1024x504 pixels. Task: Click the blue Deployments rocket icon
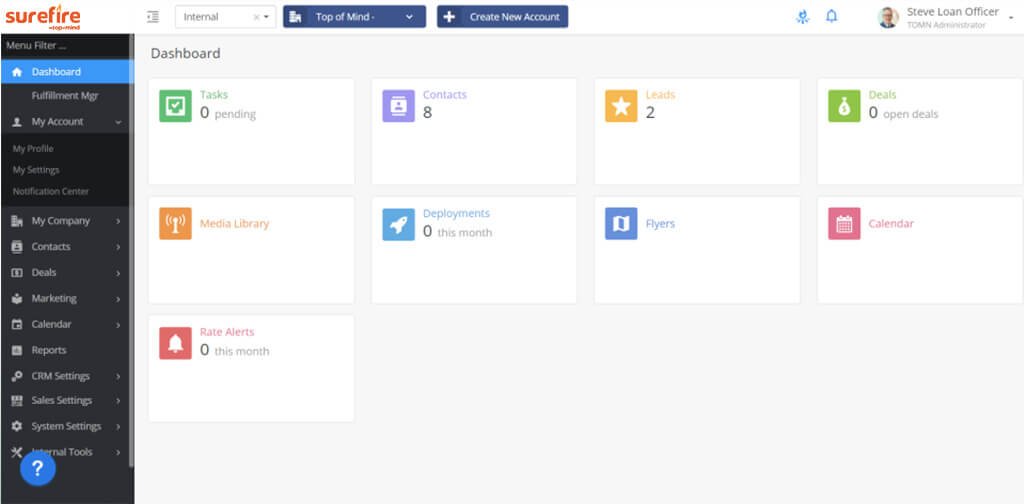pyautogui.click(x=398, y=224)
